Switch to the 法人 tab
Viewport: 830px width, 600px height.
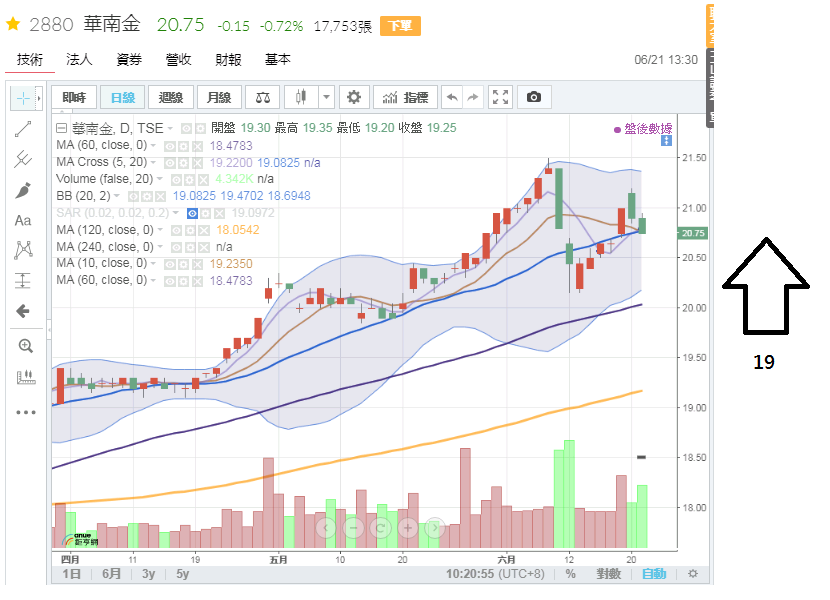pos(79,60)
